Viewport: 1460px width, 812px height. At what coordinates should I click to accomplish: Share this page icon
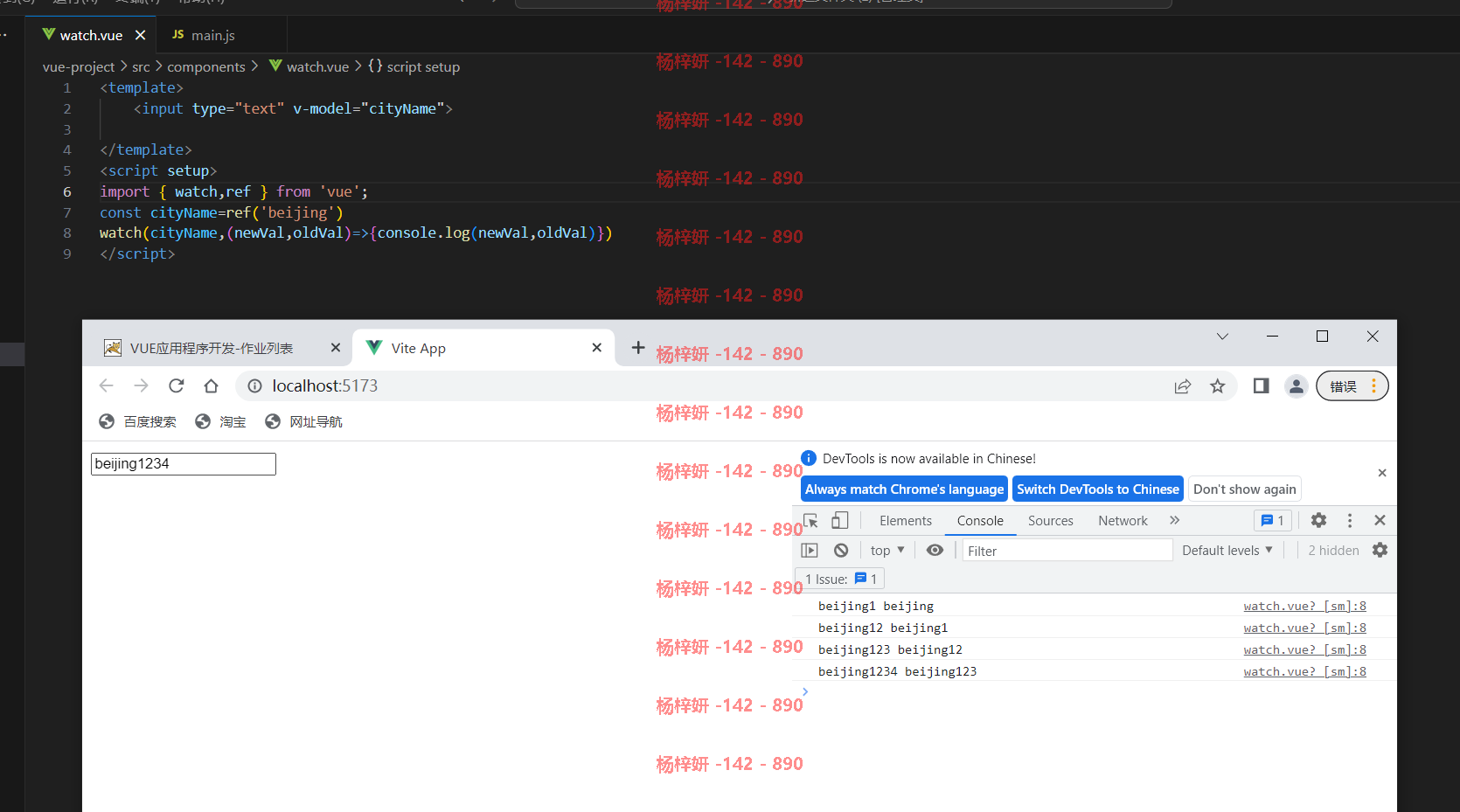click(x=1182, y=385)
